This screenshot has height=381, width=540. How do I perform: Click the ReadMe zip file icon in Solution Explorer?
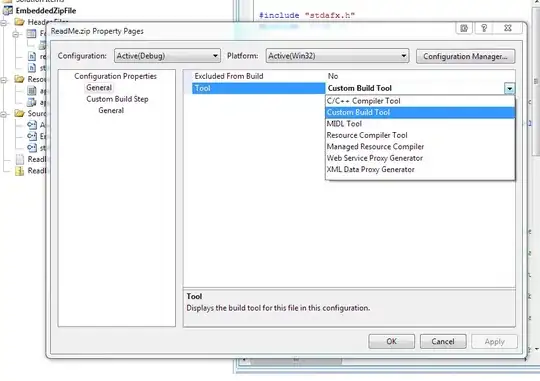(20, 171)
